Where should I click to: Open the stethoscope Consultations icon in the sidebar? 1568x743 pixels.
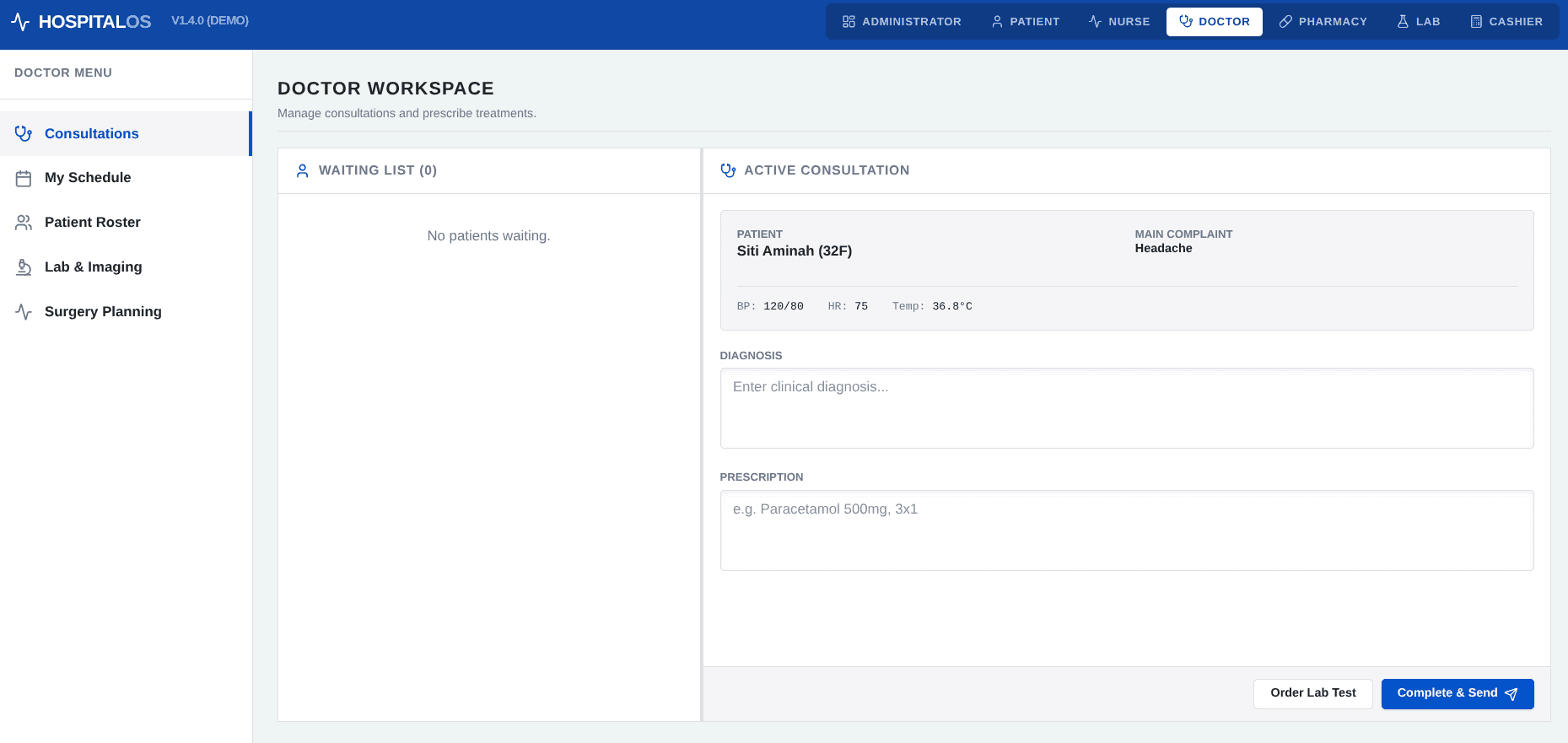[x=24, y=133]
